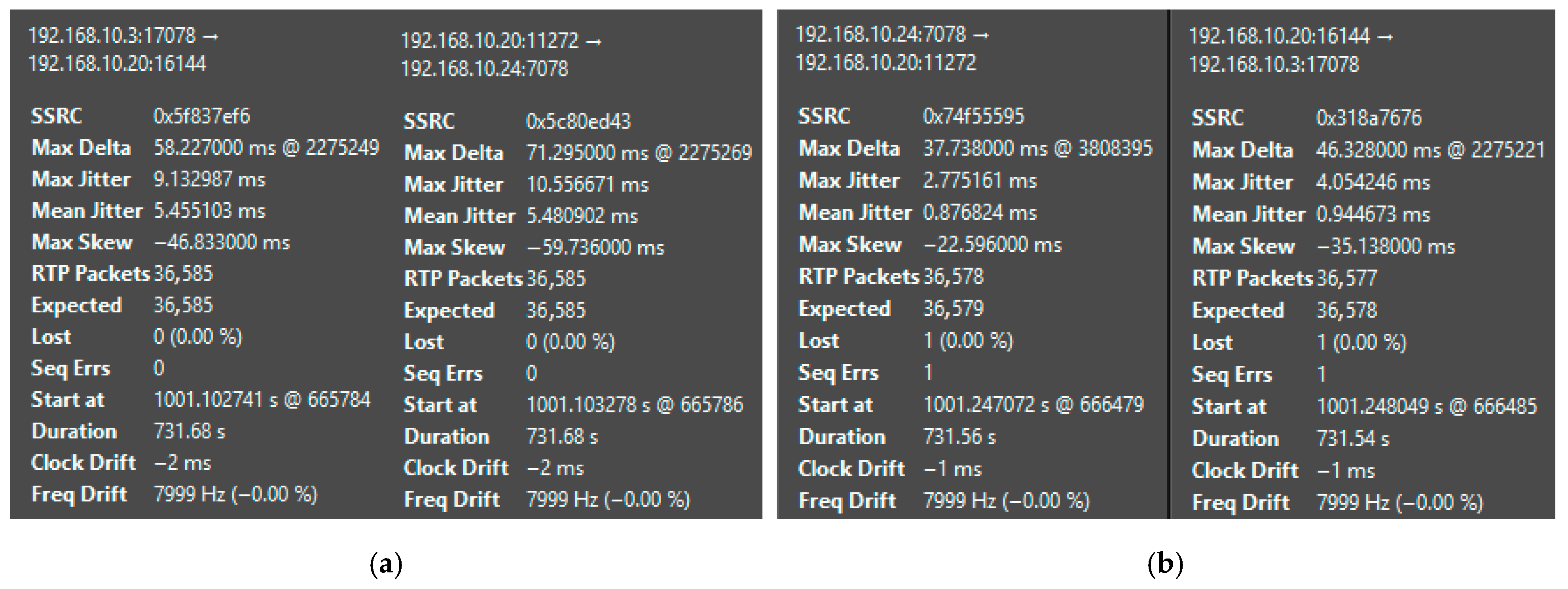Viewport: 1568px width, 589px height.
Task: Select the 192.168.10.20:11272 stream header
Action: click(x=501, y=54)
